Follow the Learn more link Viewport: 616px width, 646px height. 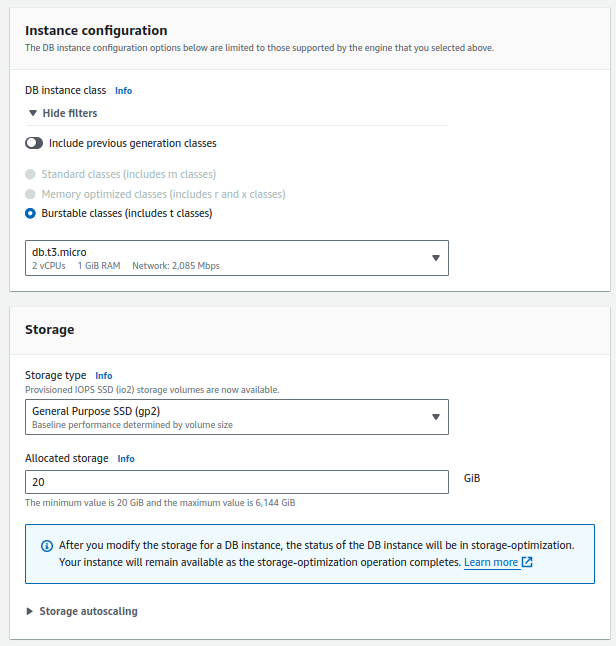(x=491, y=563)
